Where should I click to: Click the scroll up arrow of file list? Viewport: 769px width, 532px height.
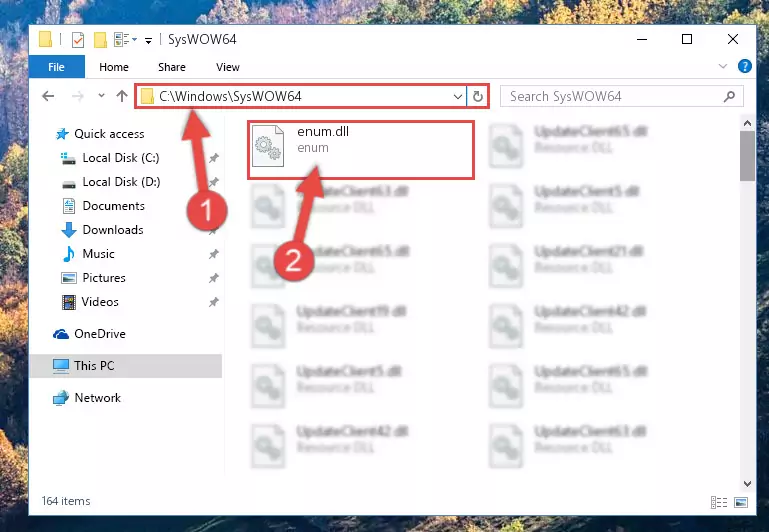[747, 123]
